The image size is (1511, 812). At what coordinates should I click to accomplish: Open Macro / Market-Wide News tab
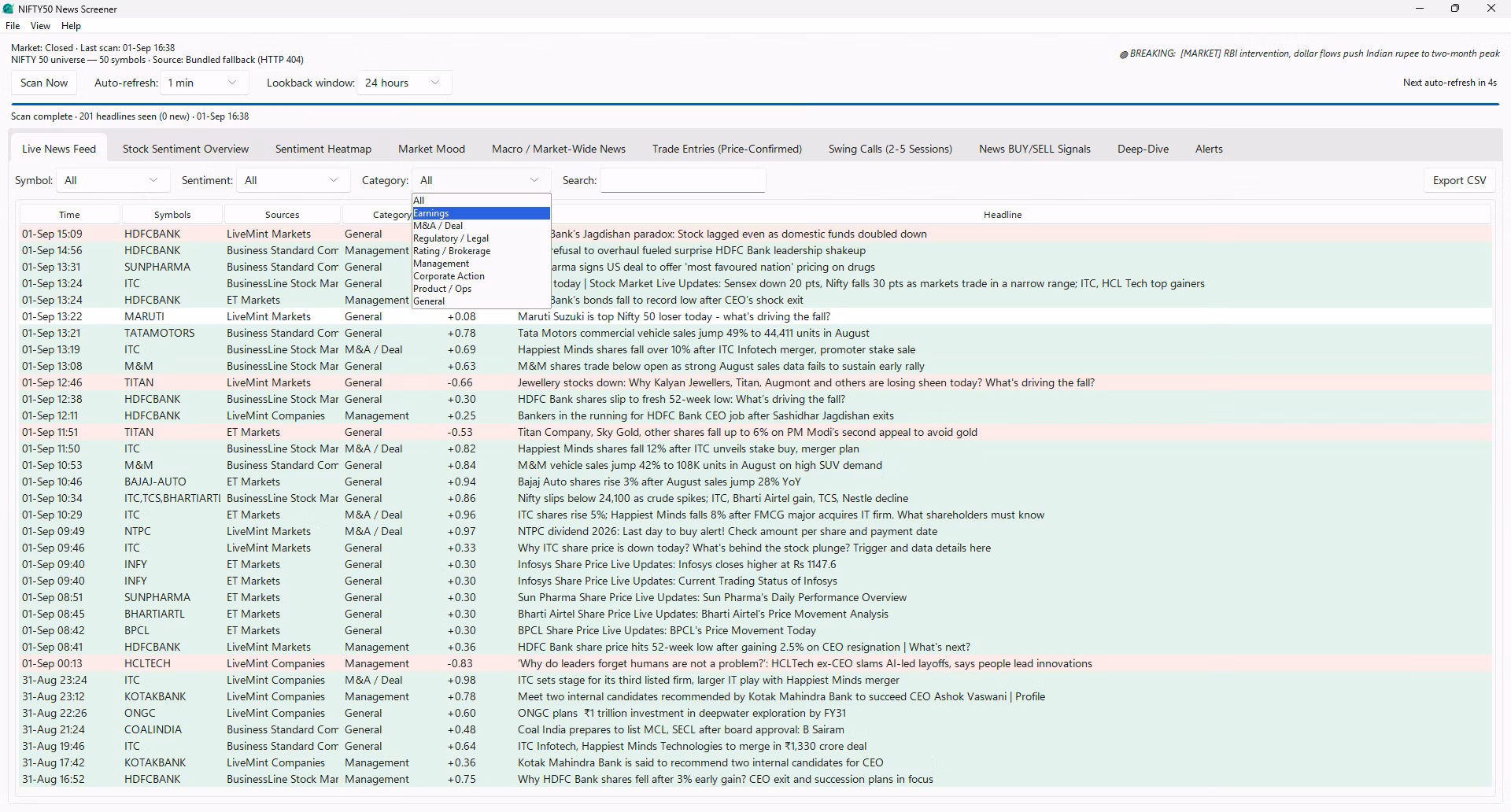pyautogui.click(x=559, y=149)
